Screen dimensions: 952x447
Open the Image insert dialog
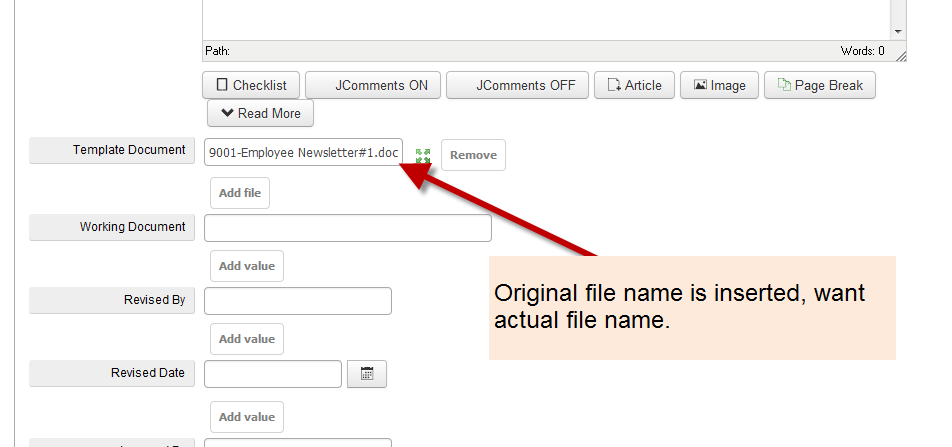(719, 85)
